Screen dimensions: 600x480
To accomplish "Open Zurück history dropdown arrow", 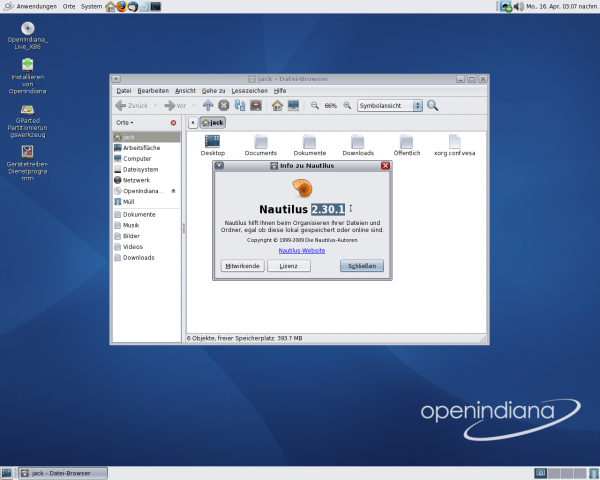I will 155,106.
